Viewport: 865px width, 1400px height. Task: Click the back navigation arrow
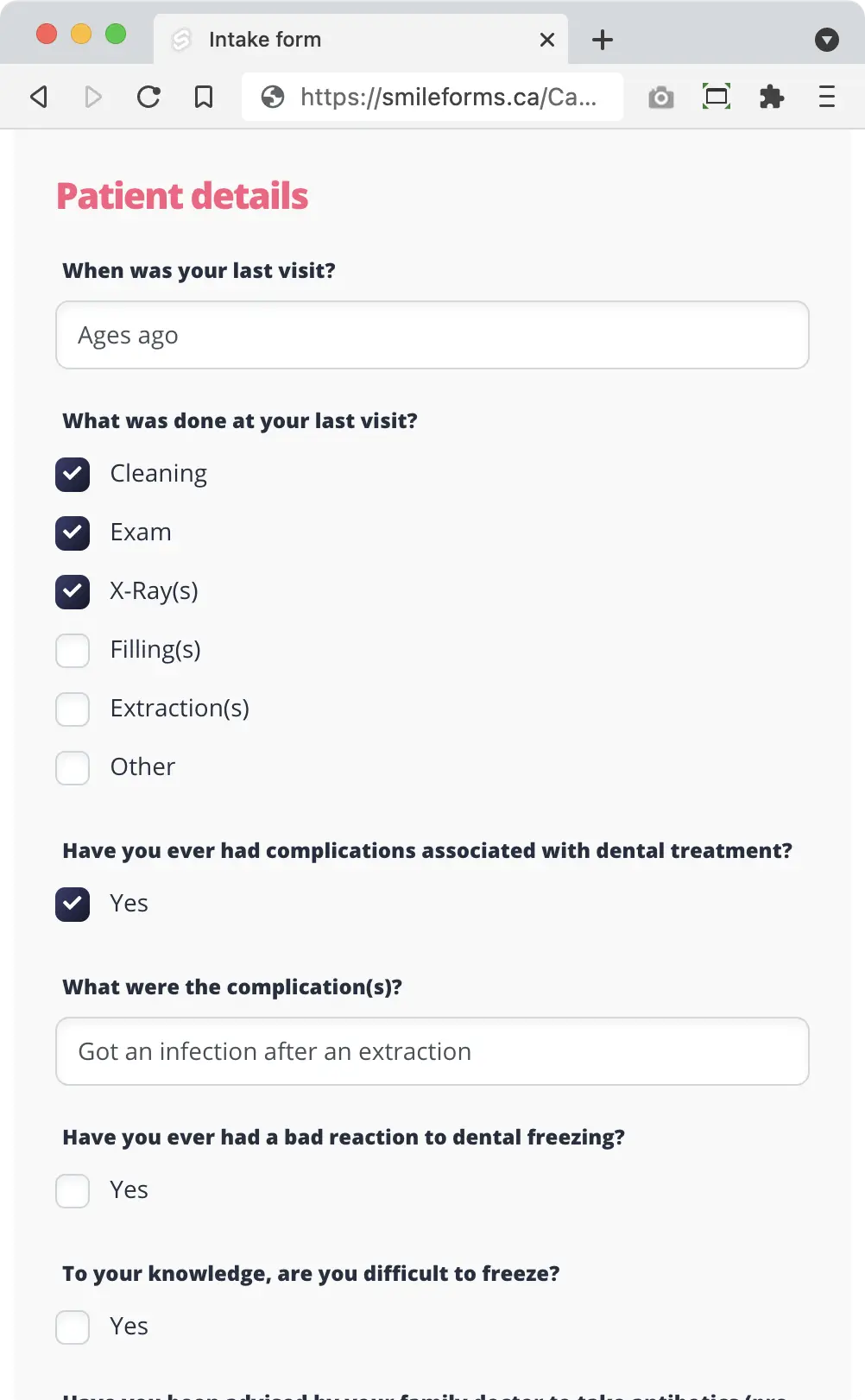pos(38,97)
